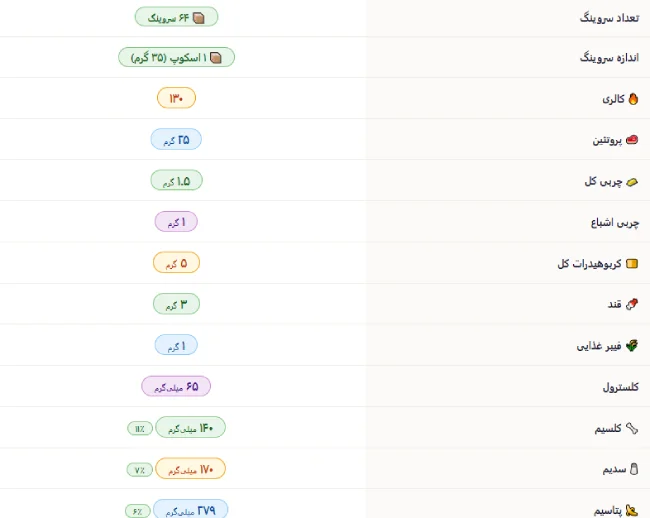Click the bone icon beside کلسیم
The height and width of the screenshot is (518, 650).
[x=632, y=428]
